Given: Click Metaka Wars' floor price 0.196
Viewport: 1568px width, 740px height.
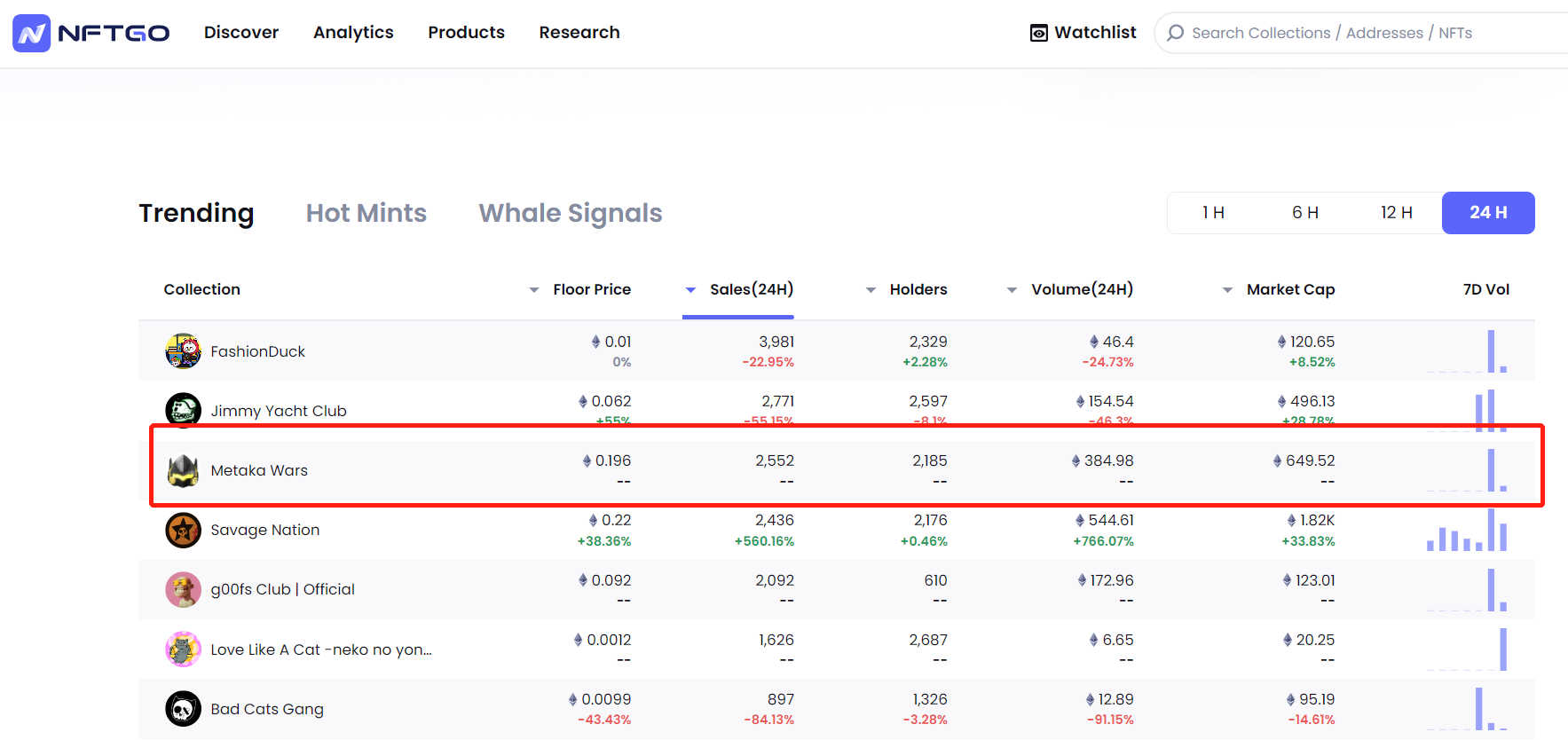Looking at the screenshot, I should tap(613, 461).
